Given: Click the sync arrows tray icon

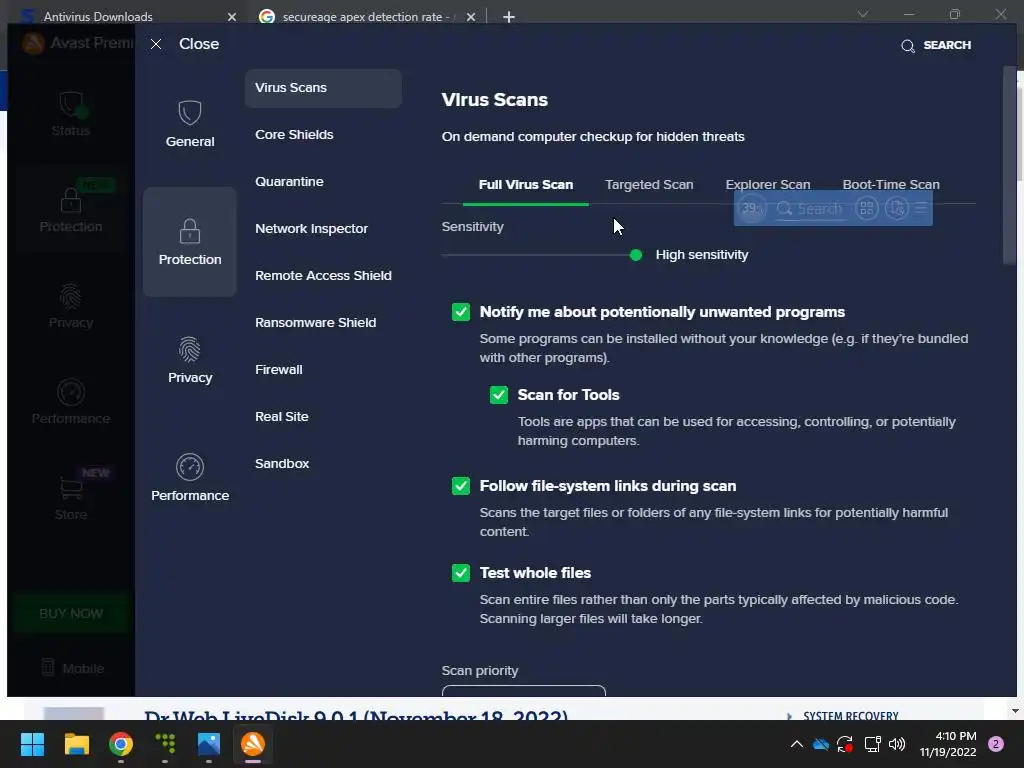Looking at the screenshot, I should click(x=845, y=744).
